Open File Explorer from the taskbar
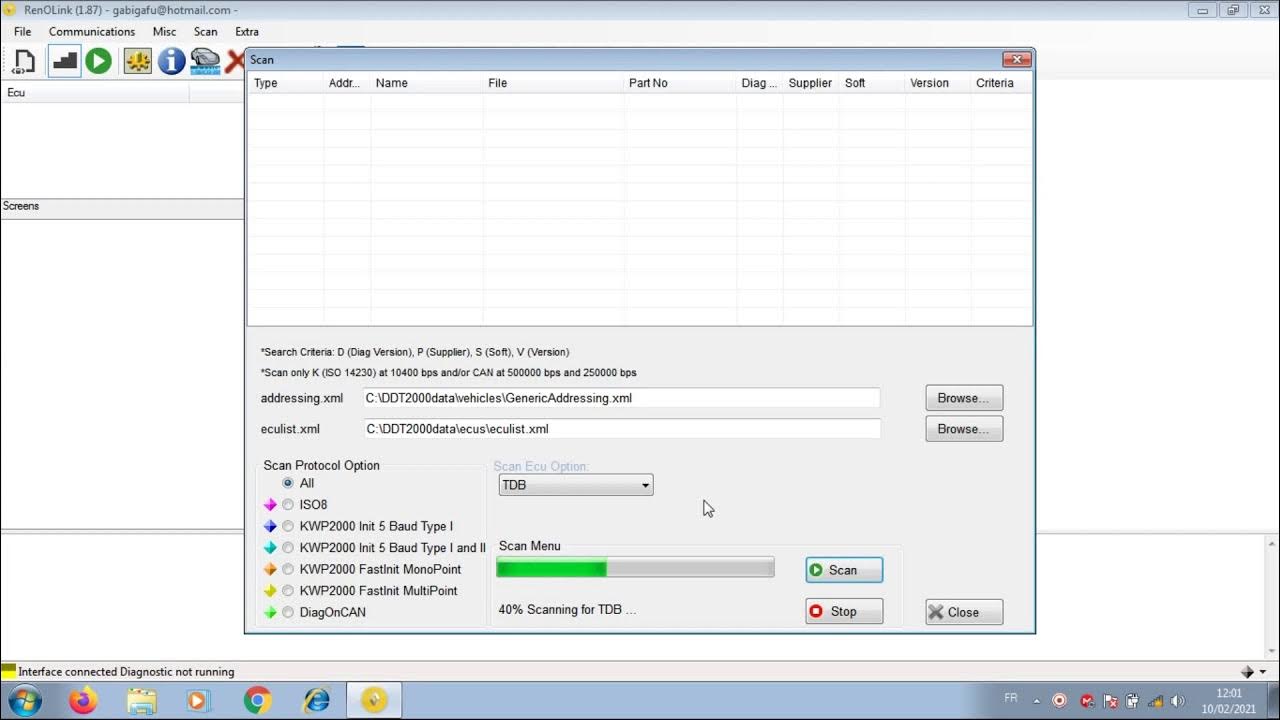The width and height of the screenshot is (1280, 720). [x=141, y=701]
